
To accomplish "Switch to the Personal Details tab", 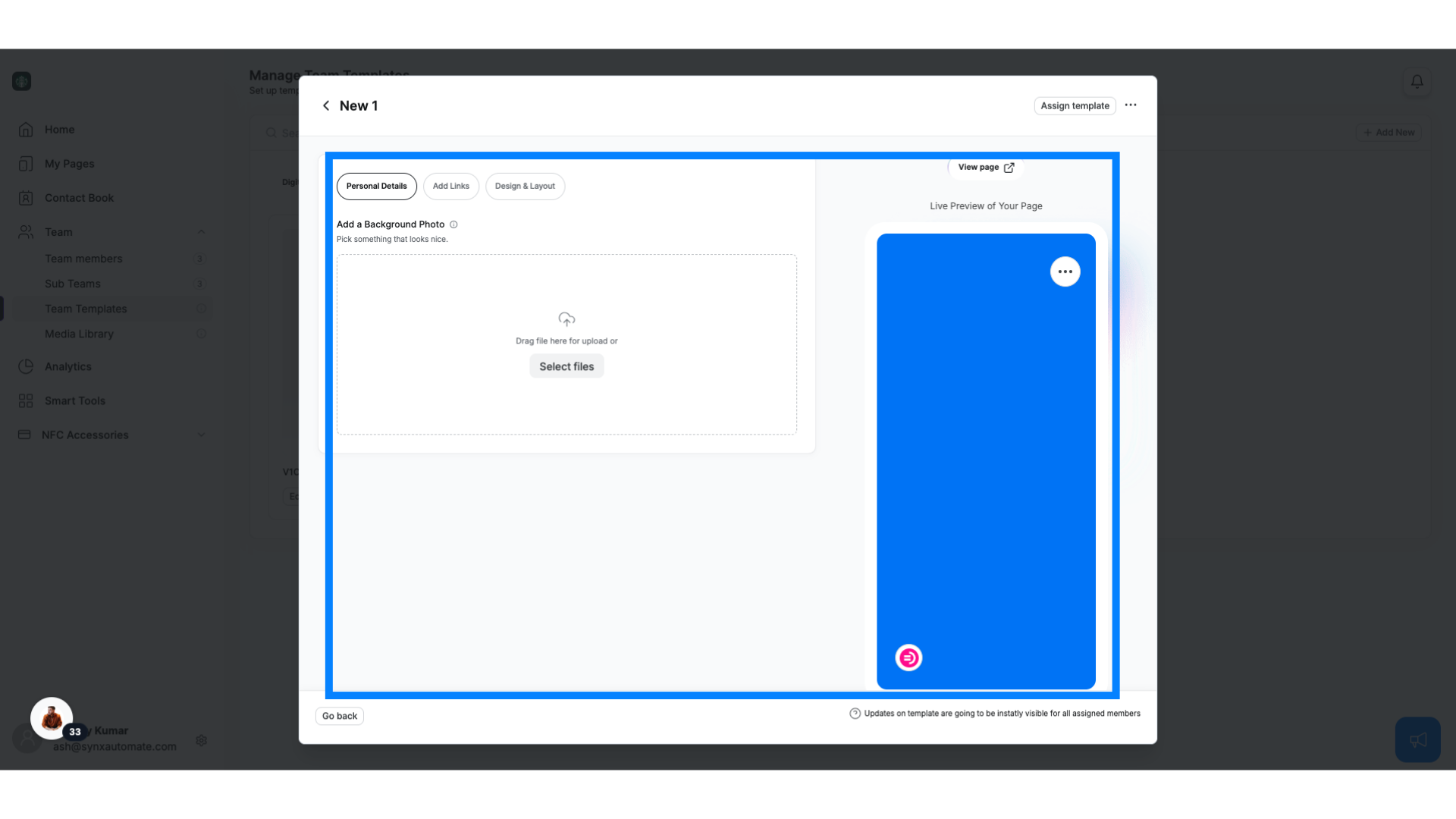I will pyautogui.click(x=376, y=186).
